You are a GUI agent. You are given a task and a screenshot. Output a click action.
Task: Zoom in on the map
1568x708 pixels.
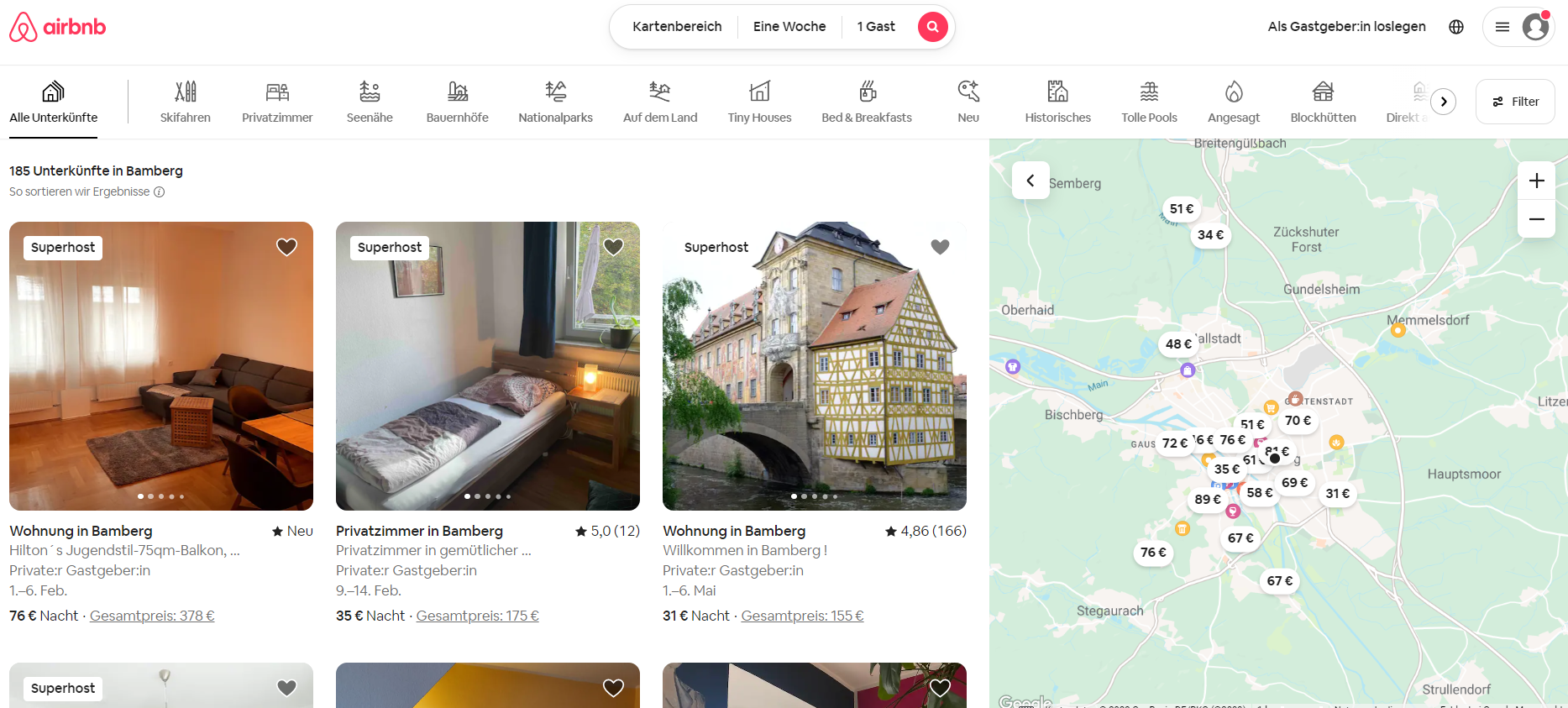[x=1536, y=181]
